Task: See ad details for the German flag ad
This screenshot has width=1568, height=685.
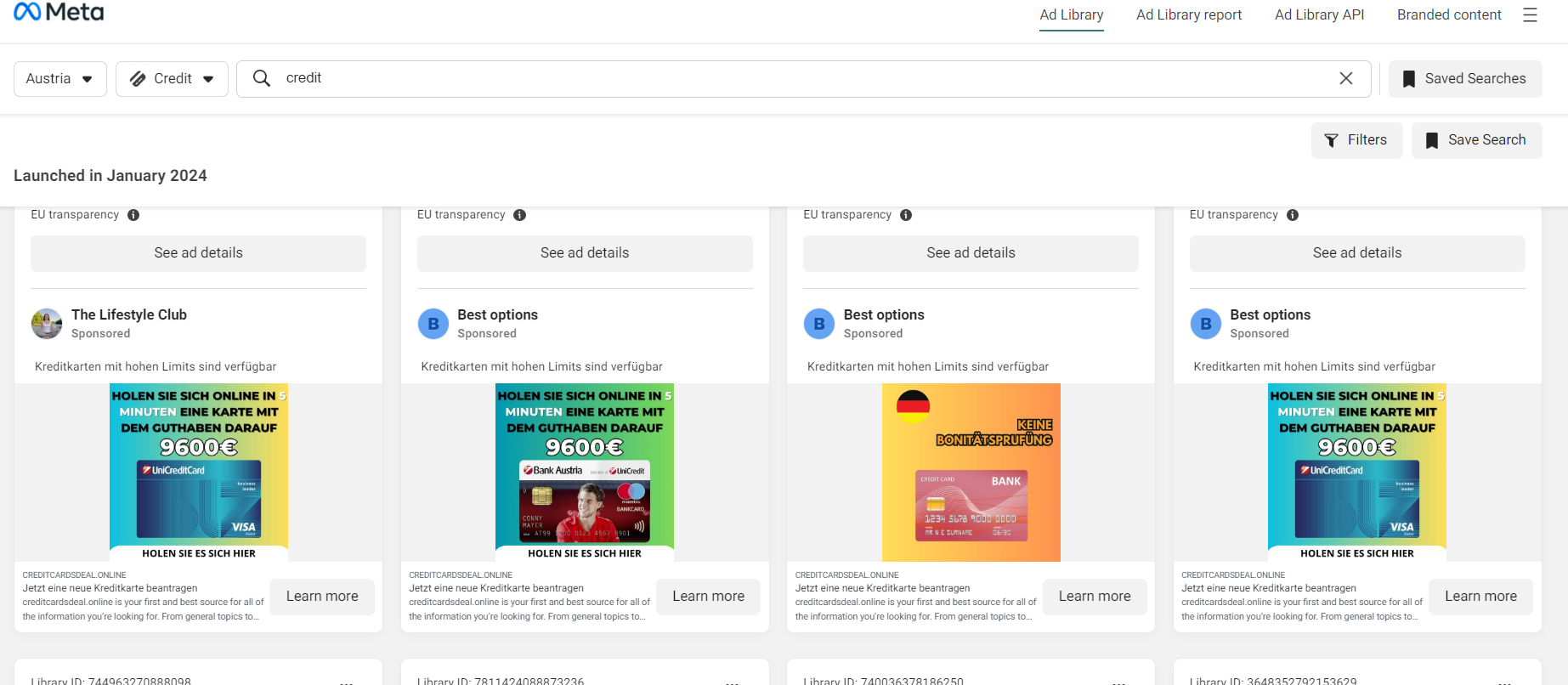Action: coord(971,253)
